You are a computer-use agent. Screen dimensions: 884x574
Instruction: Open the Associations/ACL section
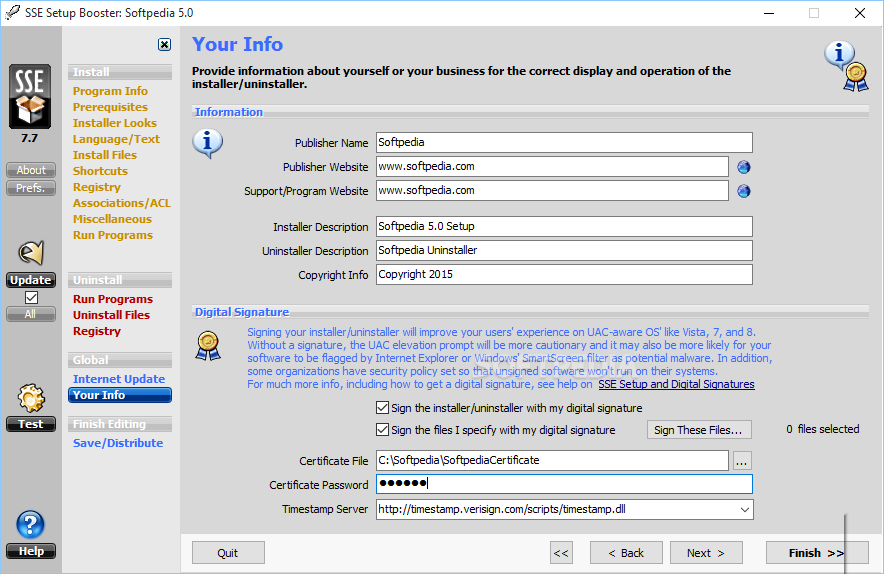(x=121, y=203)
